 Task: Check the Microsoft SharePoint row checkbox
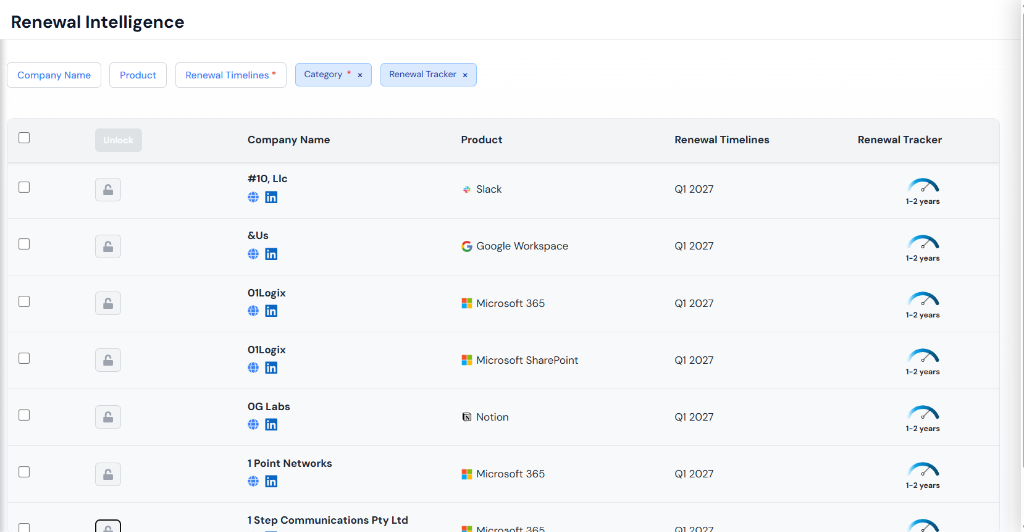24,358
